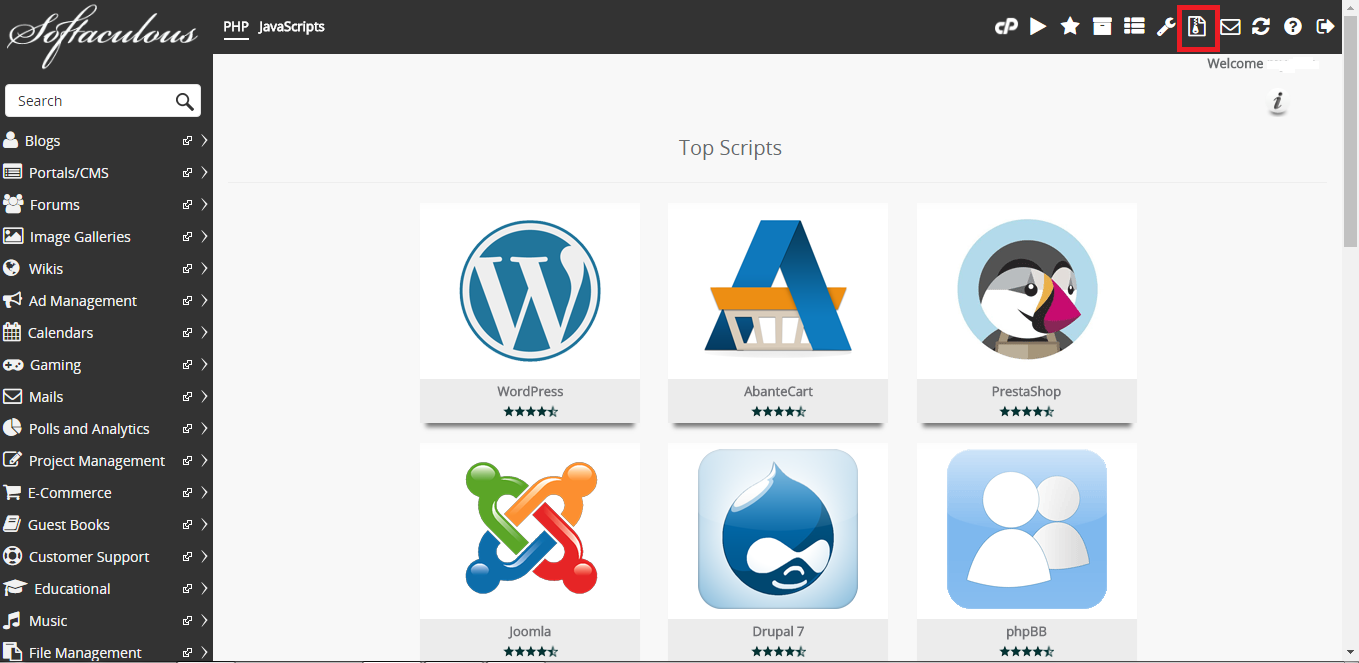Click the logout icon in top bar
1359x663 pixels.
click(1325, 27)
